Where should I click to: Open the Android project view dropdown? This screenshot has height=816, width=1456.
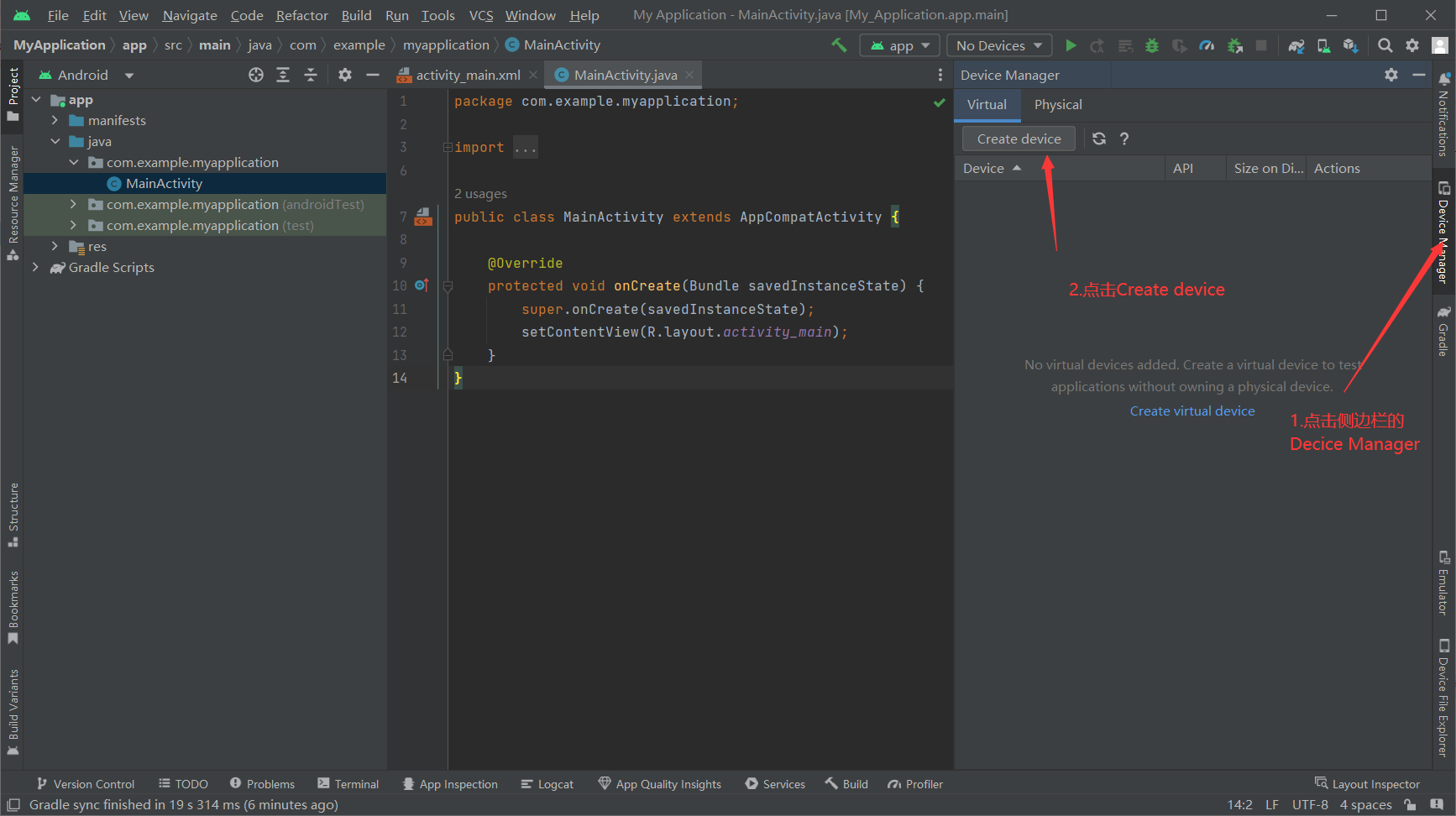[86, 75]
